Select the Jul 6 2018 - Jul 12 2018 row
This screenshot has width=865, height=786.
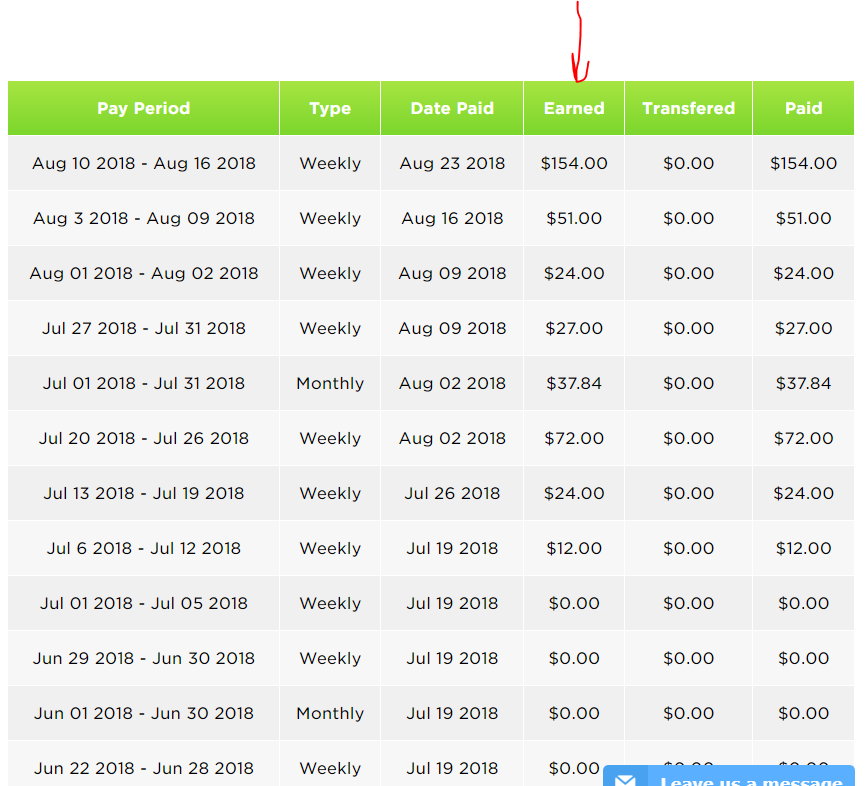(143, 548)
